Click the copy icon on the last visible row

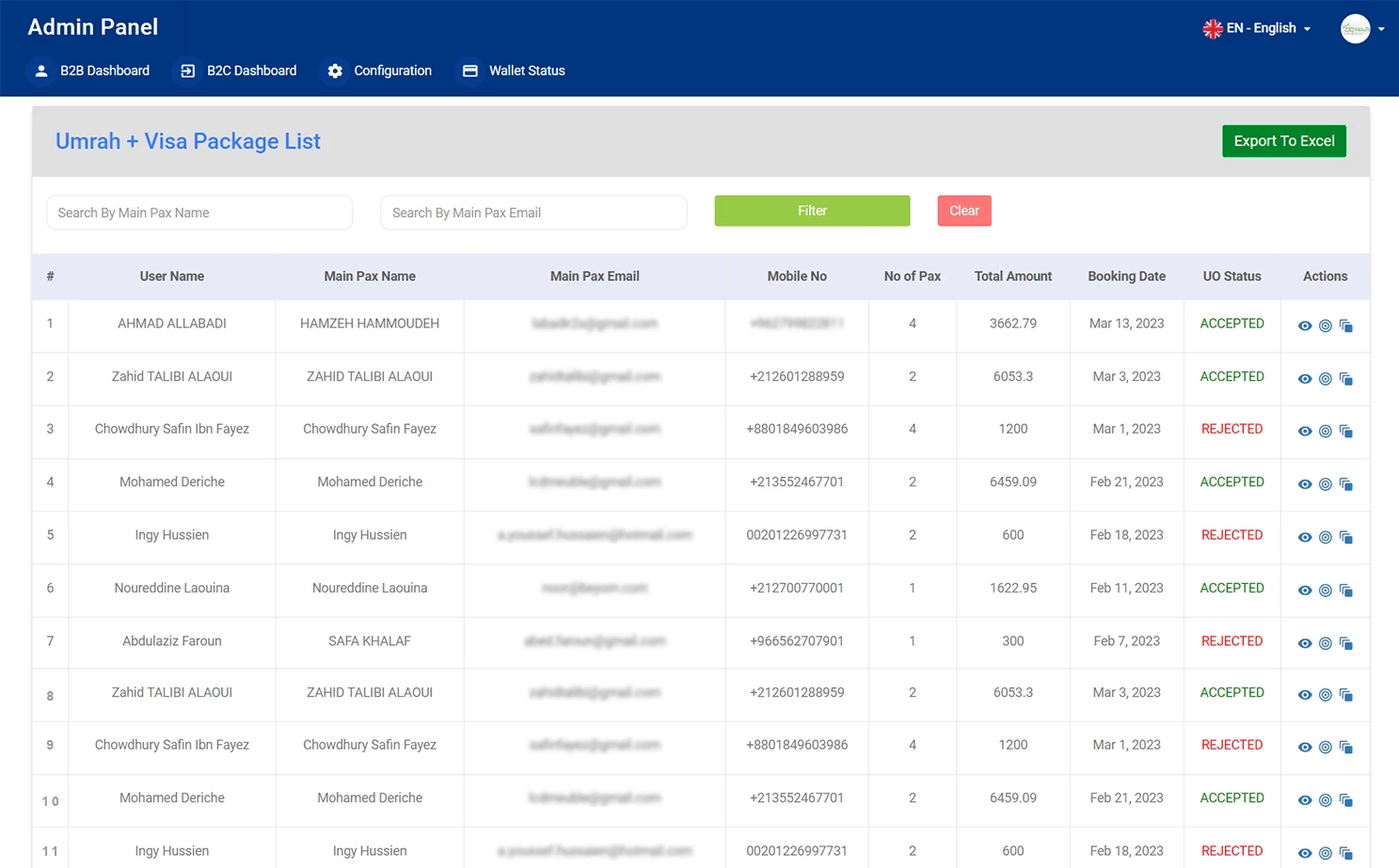[1346, 852]
